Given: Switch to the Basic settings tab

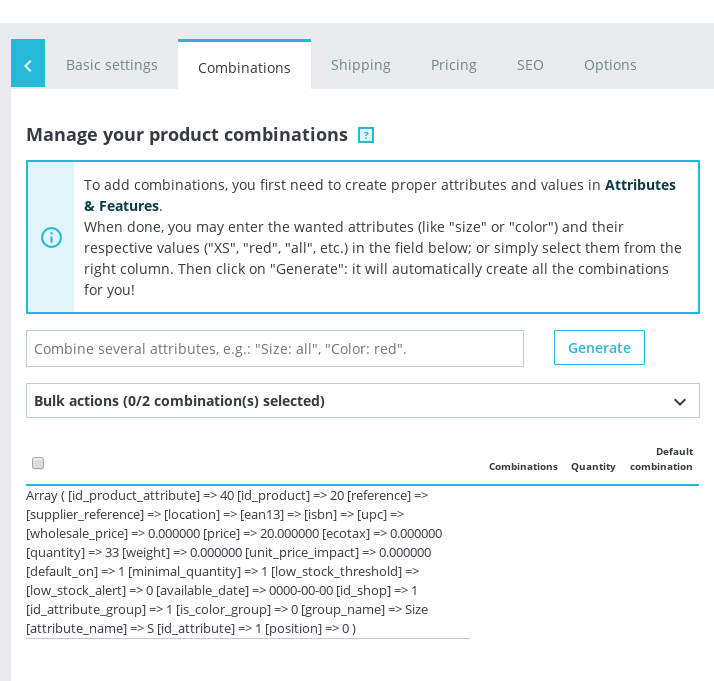Looking at the screenshot, I should click(x=112, y=65).
